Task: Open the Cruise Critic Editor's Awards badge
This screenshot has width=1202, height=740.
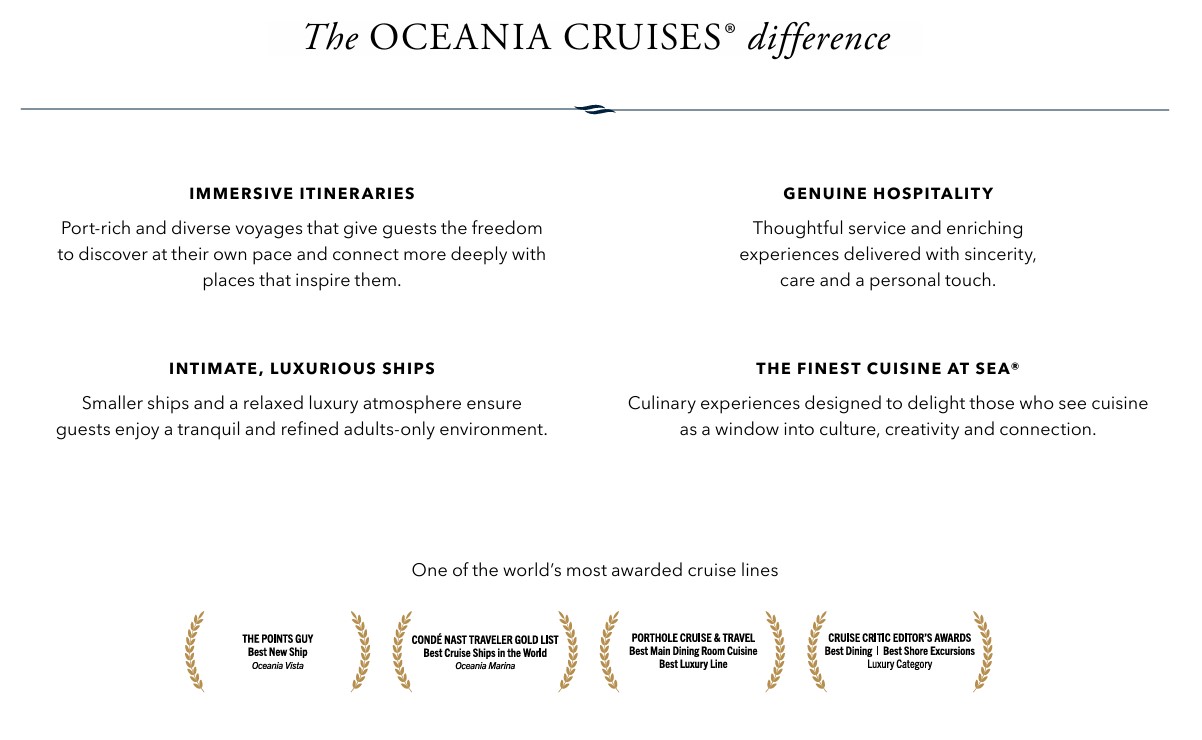Action: pos(899,651)
